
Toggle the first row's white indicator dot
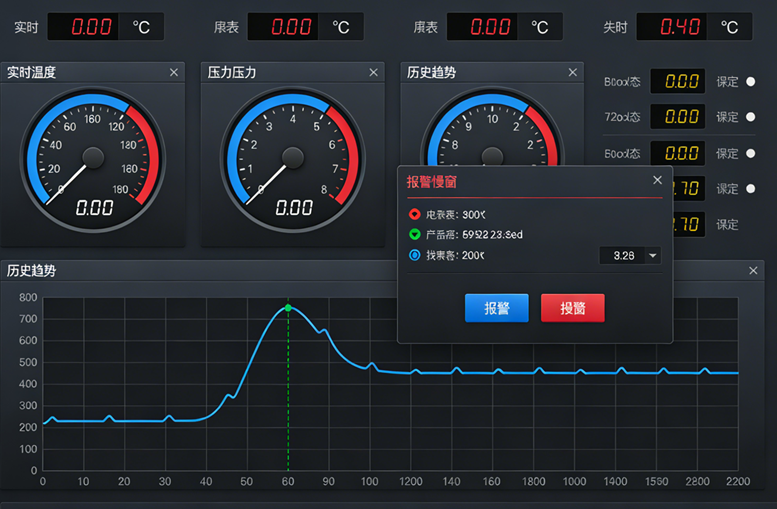751,82
